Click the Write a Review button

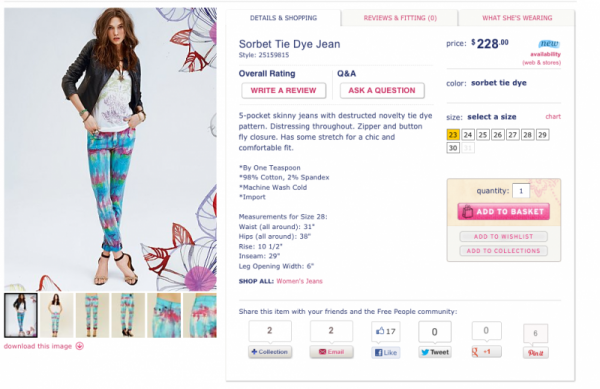coord(284,91)
